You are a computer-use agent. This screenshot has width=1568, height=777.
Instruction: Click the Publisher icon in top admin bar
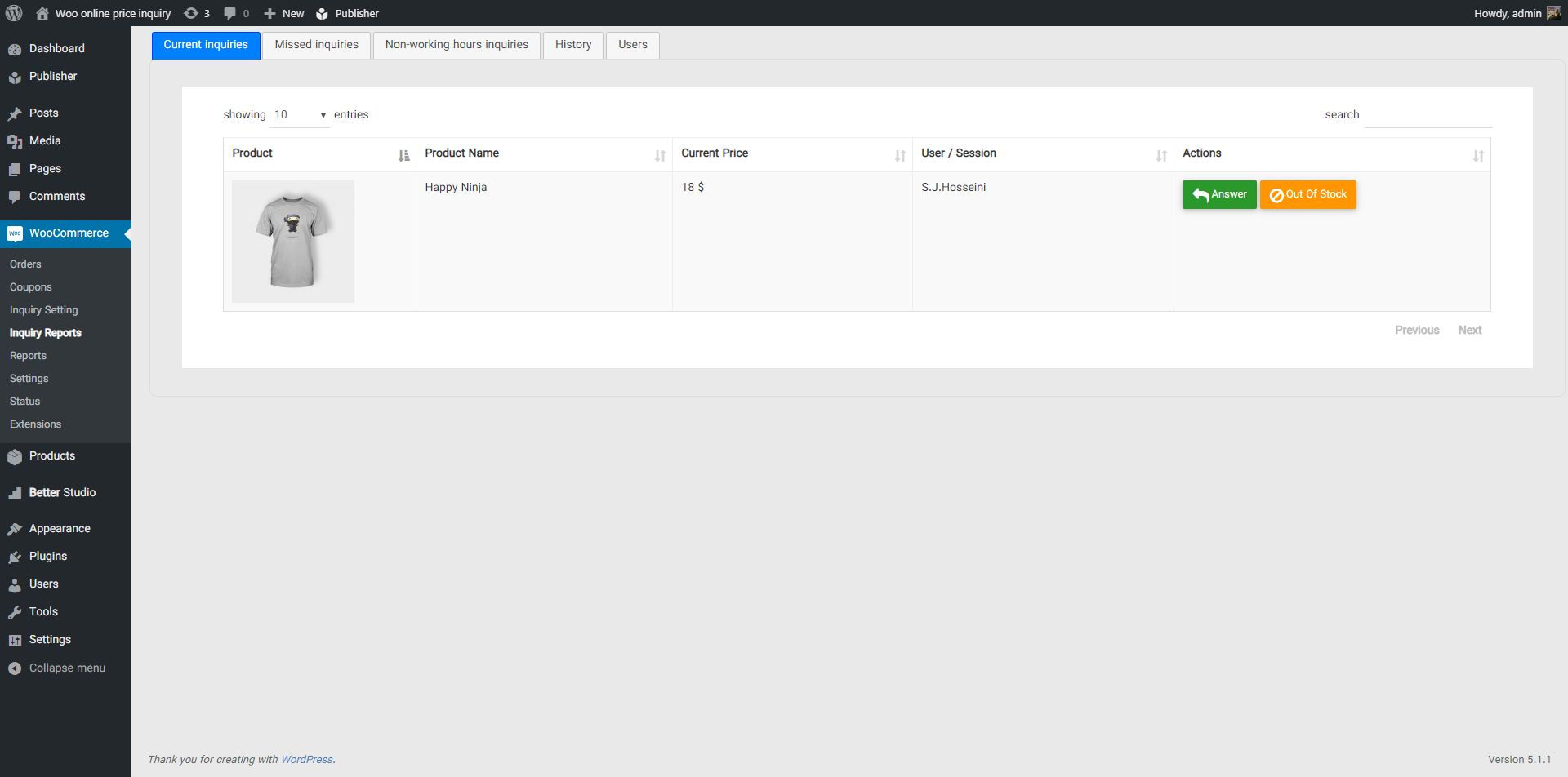coord(323,13)
